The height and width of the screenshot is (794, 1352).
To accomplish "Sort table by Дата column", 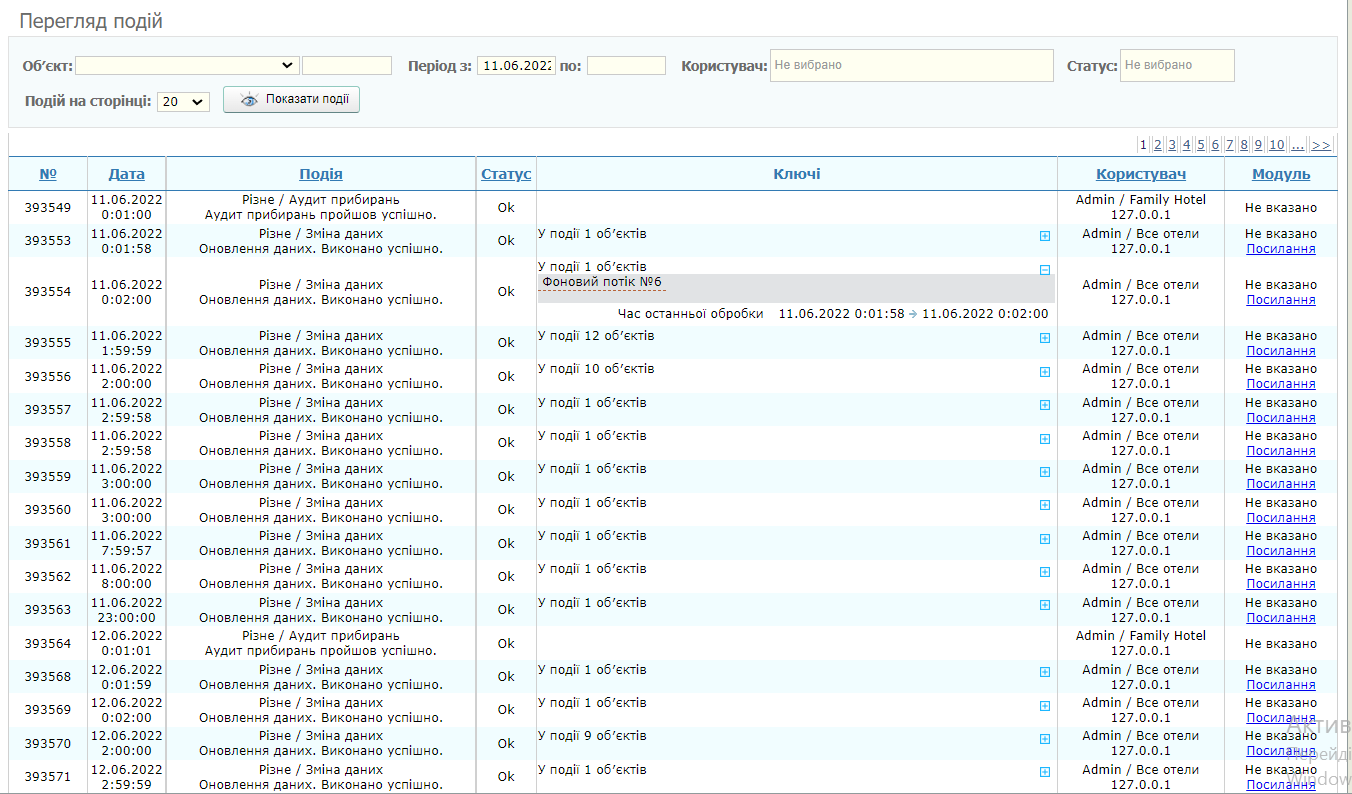I will point(126,174).
